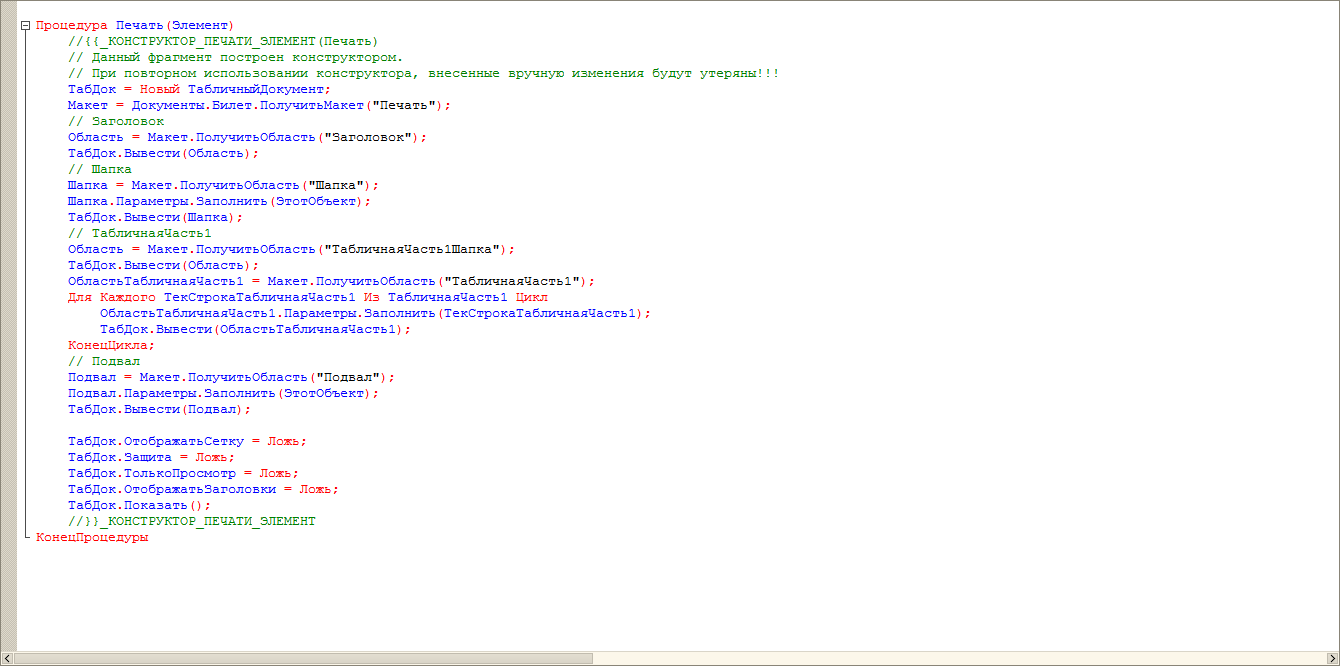This screenshot has height=666, width=1340.
Task: Click line 'ТабДок.ОтображатьСетку = Ложь;'
Action: [187, 442]
